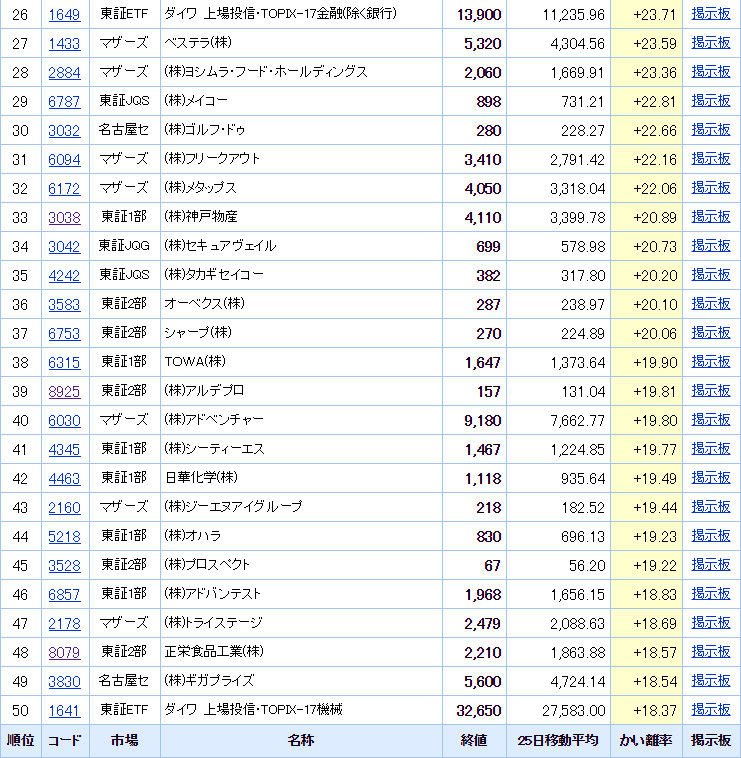The image size is (741, 758).
Task: Open stock code 2160 link
Action: [x=64, y=508]
